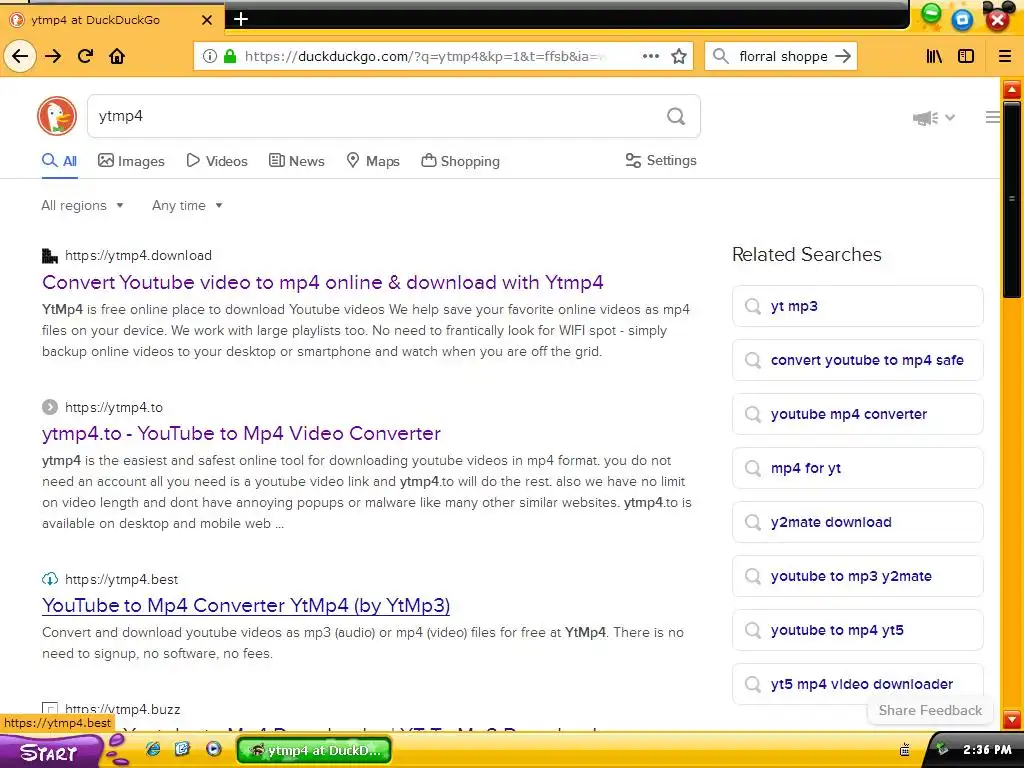Switch to the Images tab
Image resolution: width=1024 pixels, height=768 pixels.
tap(131, 161)
